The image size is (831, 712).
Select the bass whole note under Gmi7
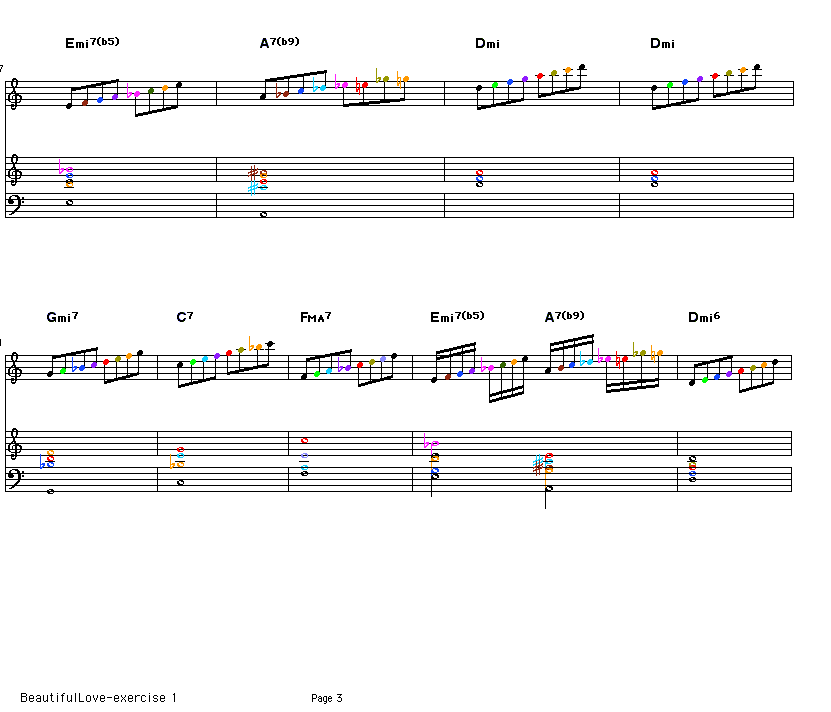50,490
